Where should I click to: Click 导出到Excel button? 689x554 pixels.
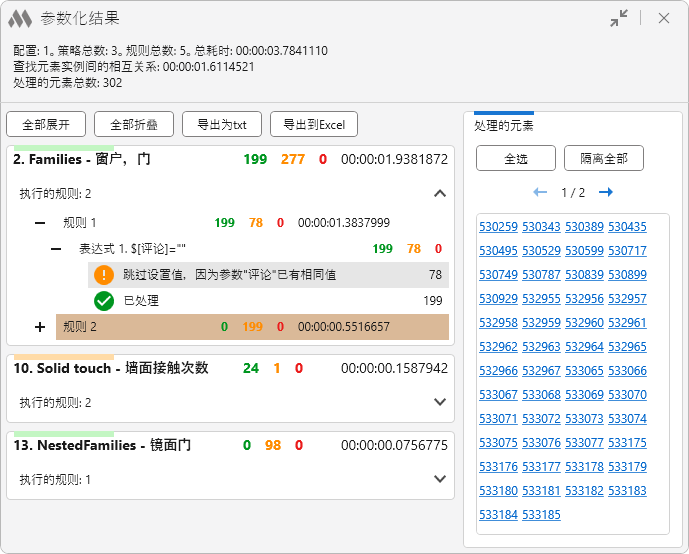[x=313, y=125]
